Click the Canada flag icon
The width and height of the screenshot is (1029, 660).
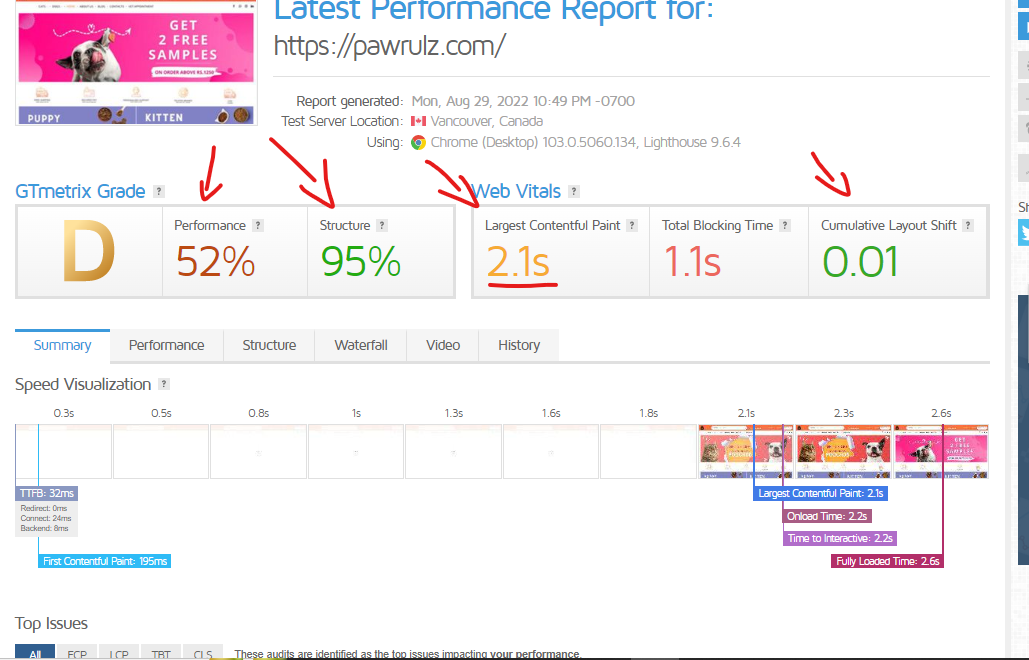[418, 121]
